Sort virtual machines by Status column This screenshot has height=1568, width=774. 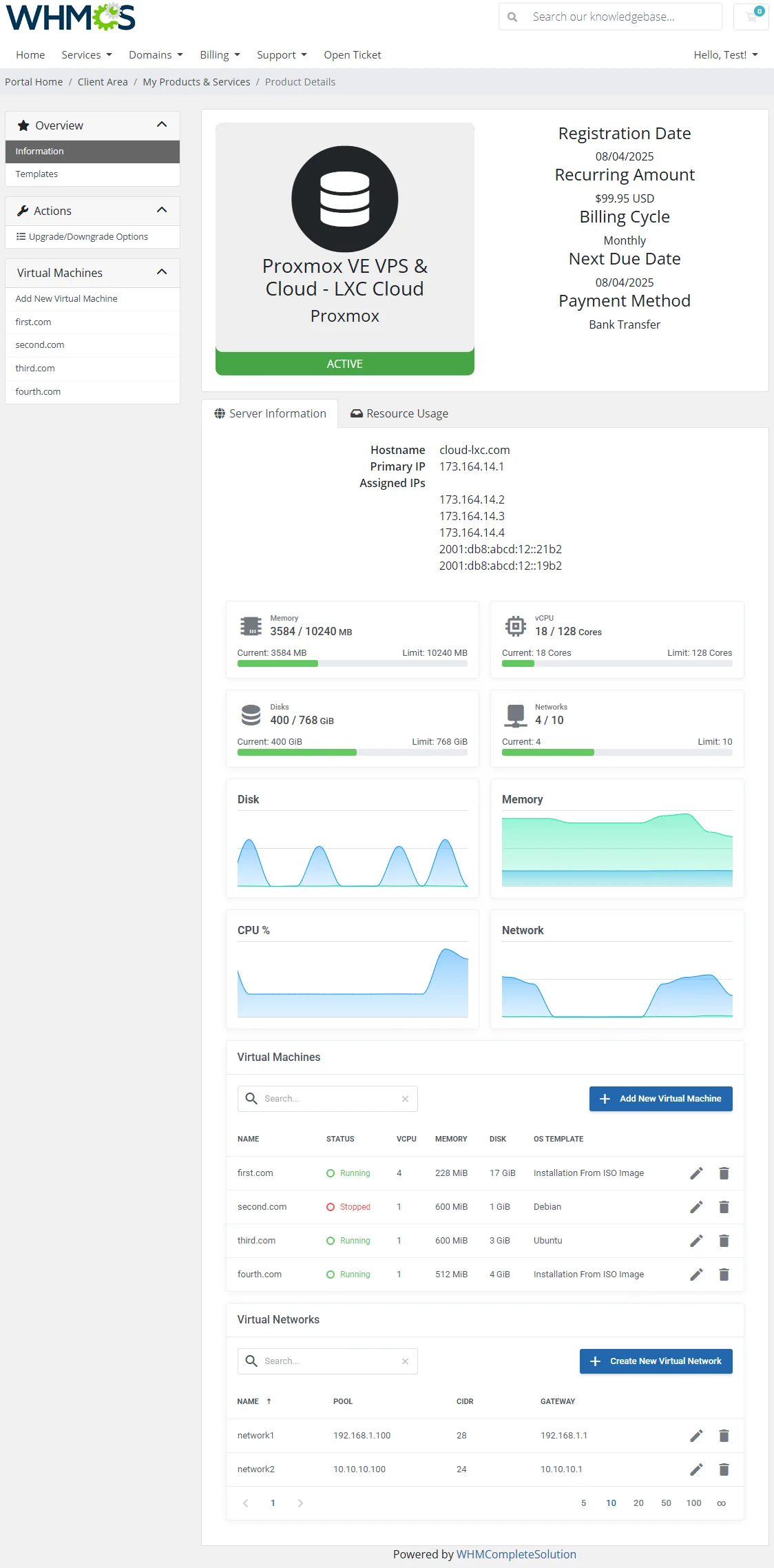tap(340, 1139)
